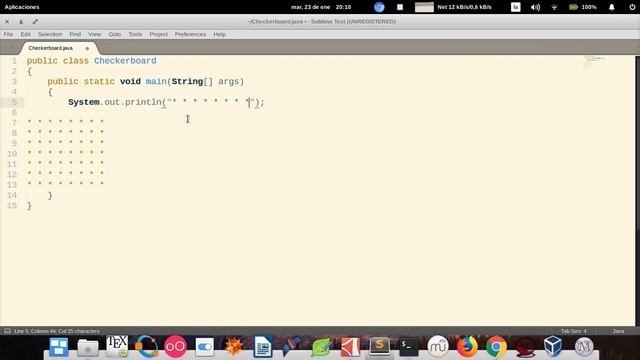This screenshot has width=640, height=360.
Task: Open the Goto menu
Action: [114, 34]
